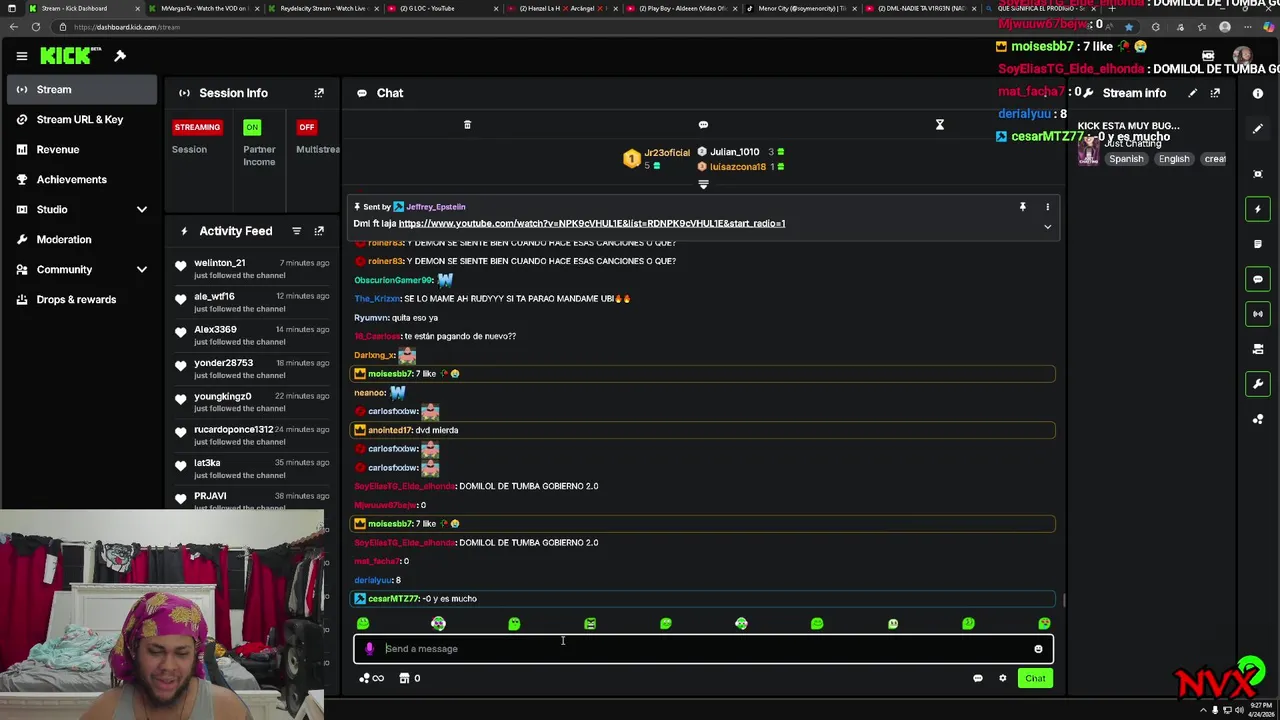Click the pin icon next to Kick logo
This screenshot has width=1280, height=720.
pos(120,56)
